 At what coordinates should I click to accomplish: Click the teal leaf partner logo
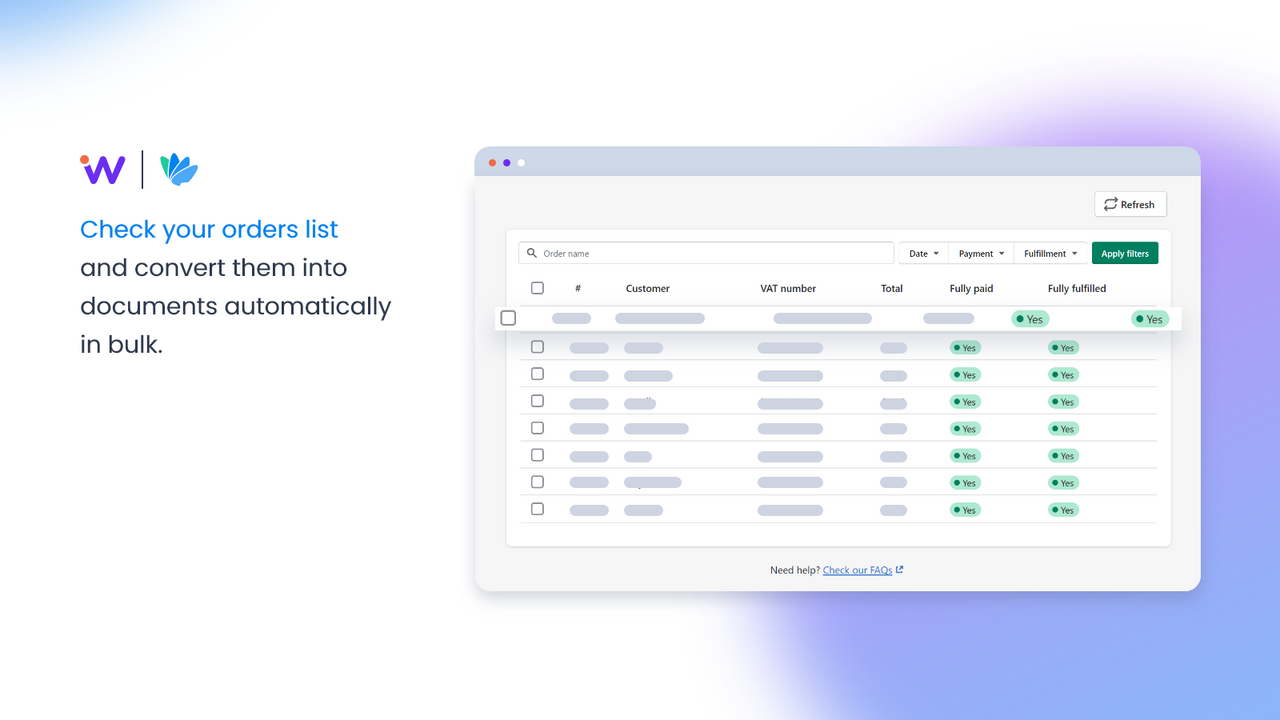(178, 169)
